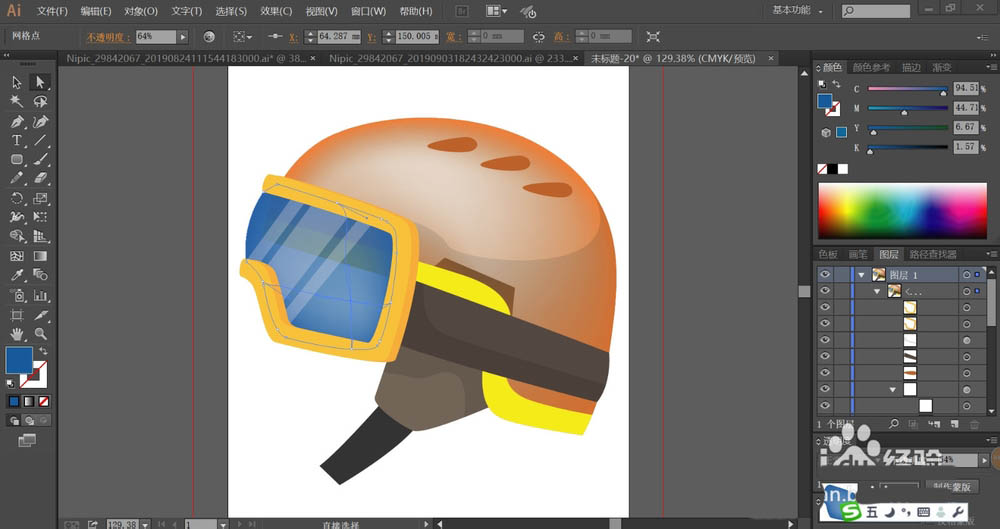
Task: Click the Bridge icon in menu bar
Action: pos(461,11)
